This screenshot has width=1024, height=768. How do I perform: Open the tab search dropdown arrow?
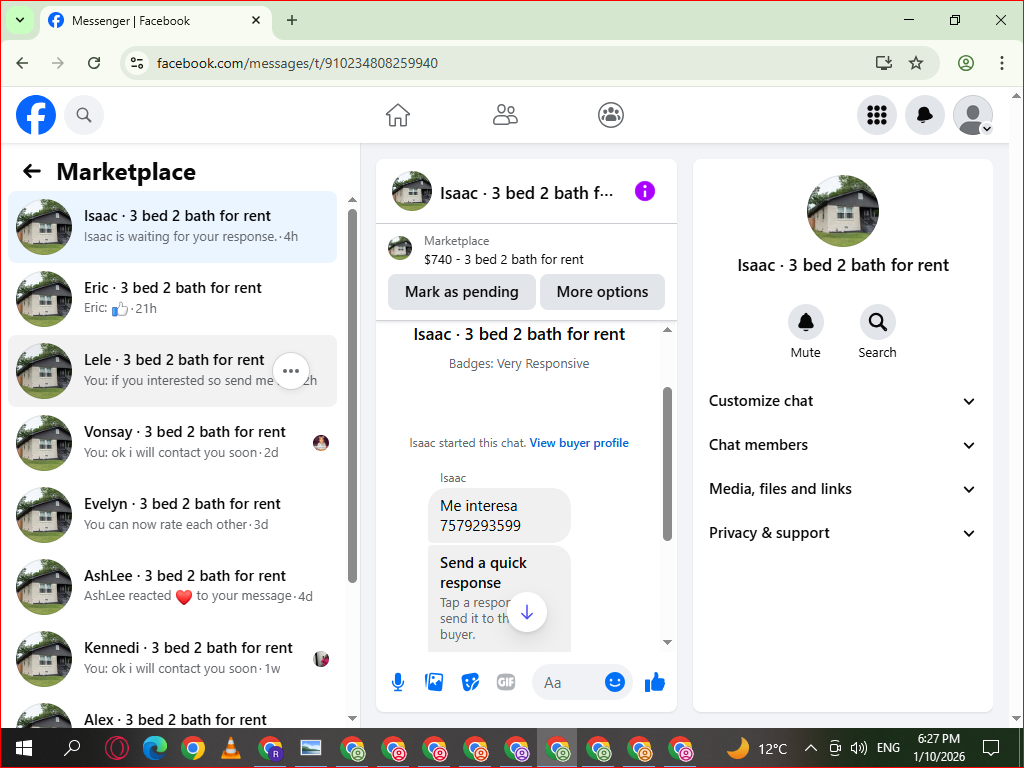[20, 20]
